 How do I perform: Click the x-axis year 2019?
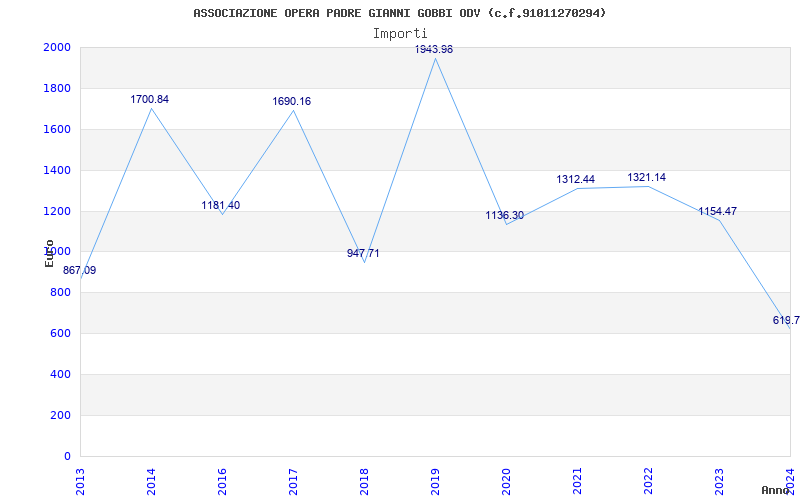(x=435, y=481)
